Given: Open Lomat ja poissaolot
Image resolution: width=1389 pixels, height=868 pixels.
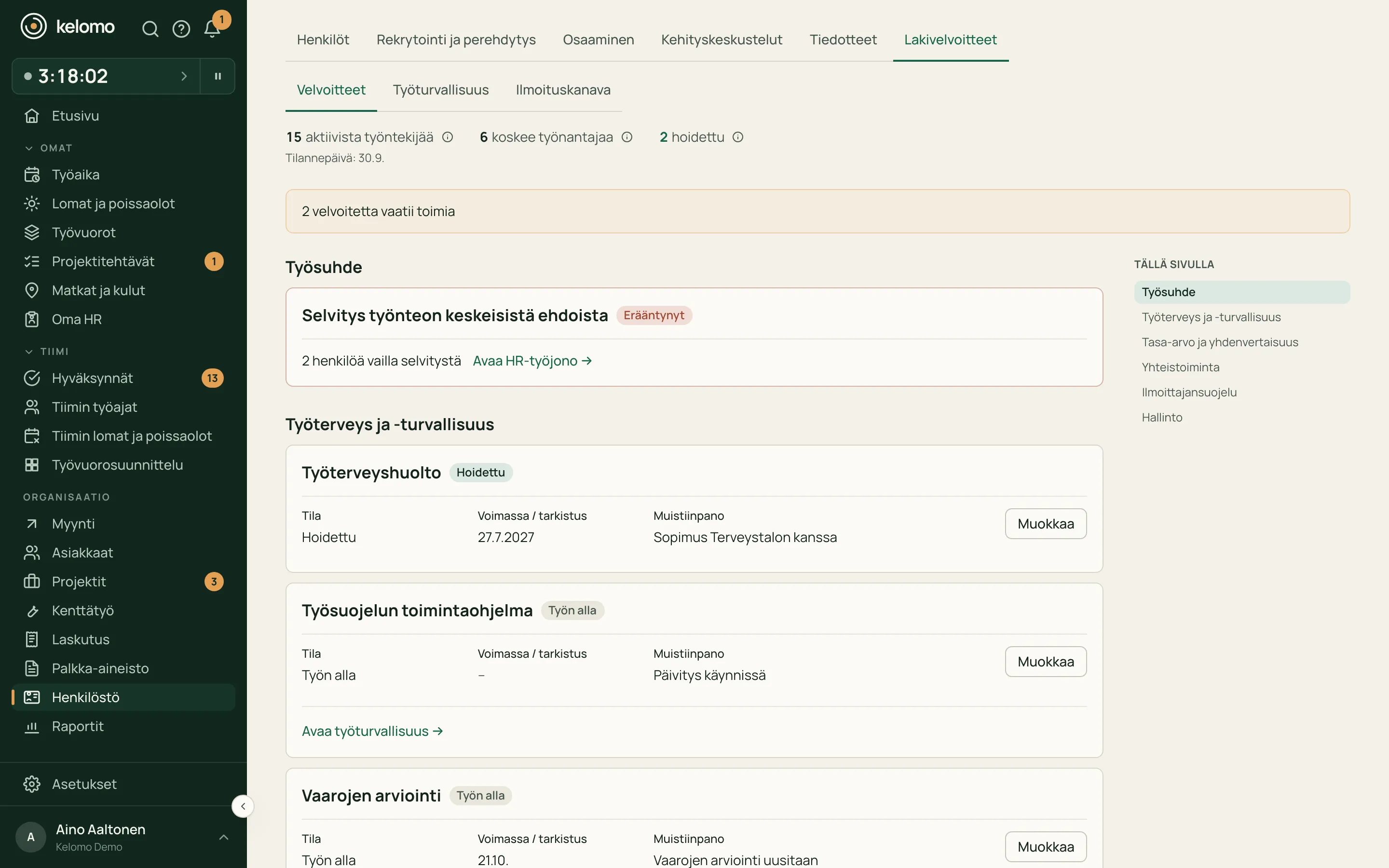Looking at the screenshot, I should pos(123,203).
